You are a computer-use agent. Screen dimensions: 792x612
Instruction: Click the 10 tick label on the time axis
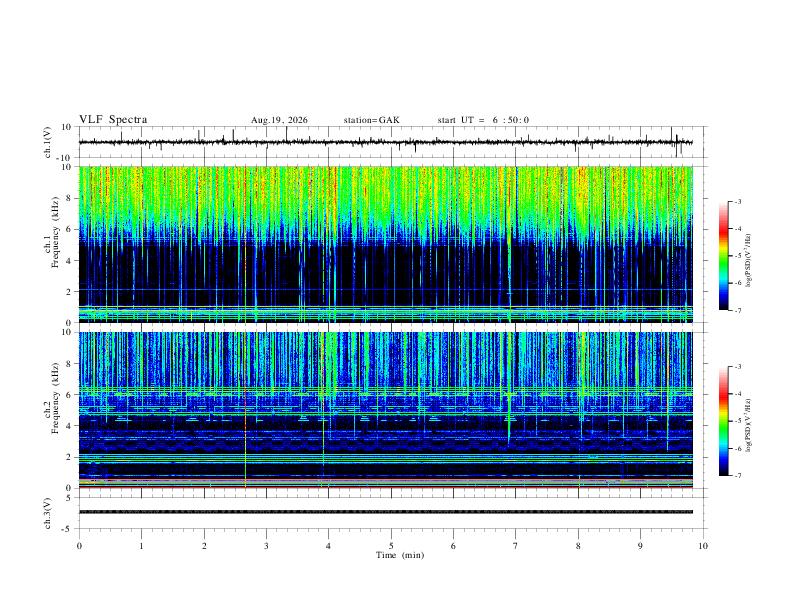[x=703, y=546]
